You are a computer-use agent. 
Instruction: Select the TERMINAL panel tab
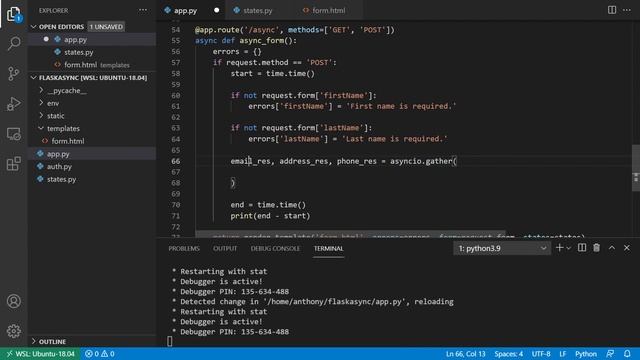pos(329,249)
